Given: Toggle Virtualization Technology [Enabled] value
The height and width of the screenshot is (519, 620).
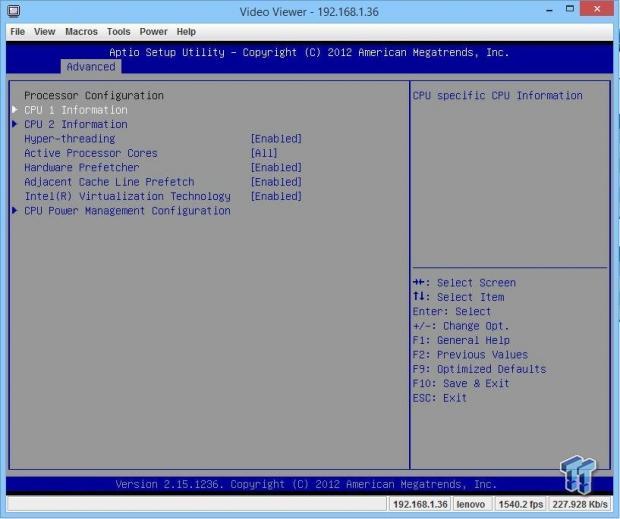Looking at the screenshot, I should pos(276,196).
